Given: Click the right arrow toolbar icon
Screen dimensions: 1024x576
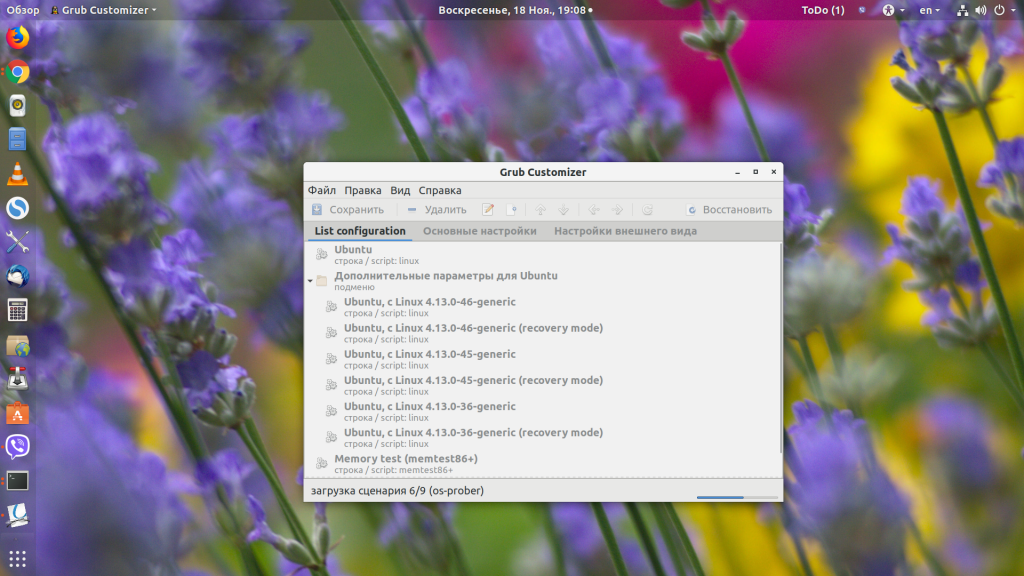Looking at the screenshot, I should point(618,210).
